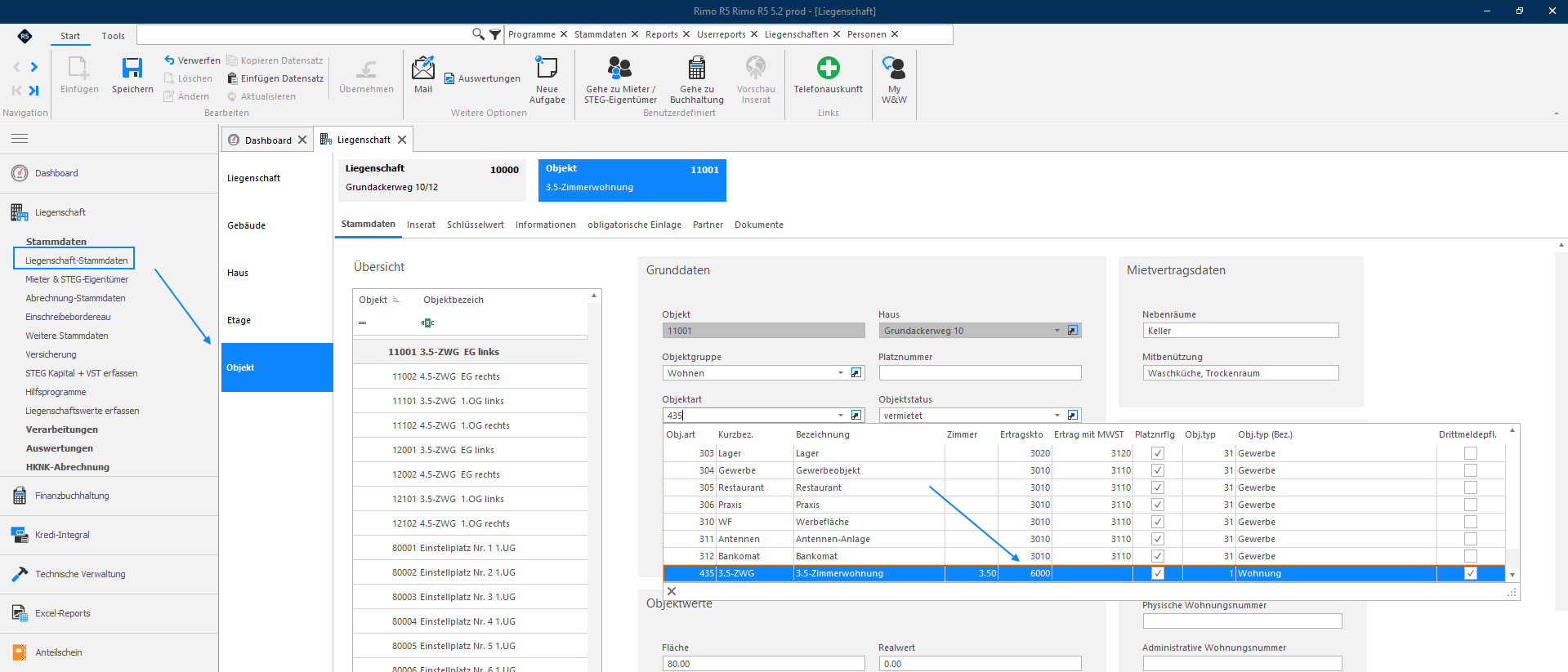
Task: Click the Mail icon in ribbon
Action: [x=423, y=68]
